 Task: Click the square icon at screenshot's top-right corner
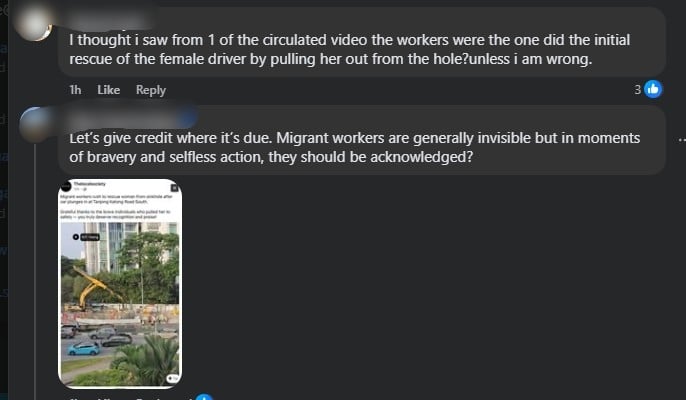(174, 188)
